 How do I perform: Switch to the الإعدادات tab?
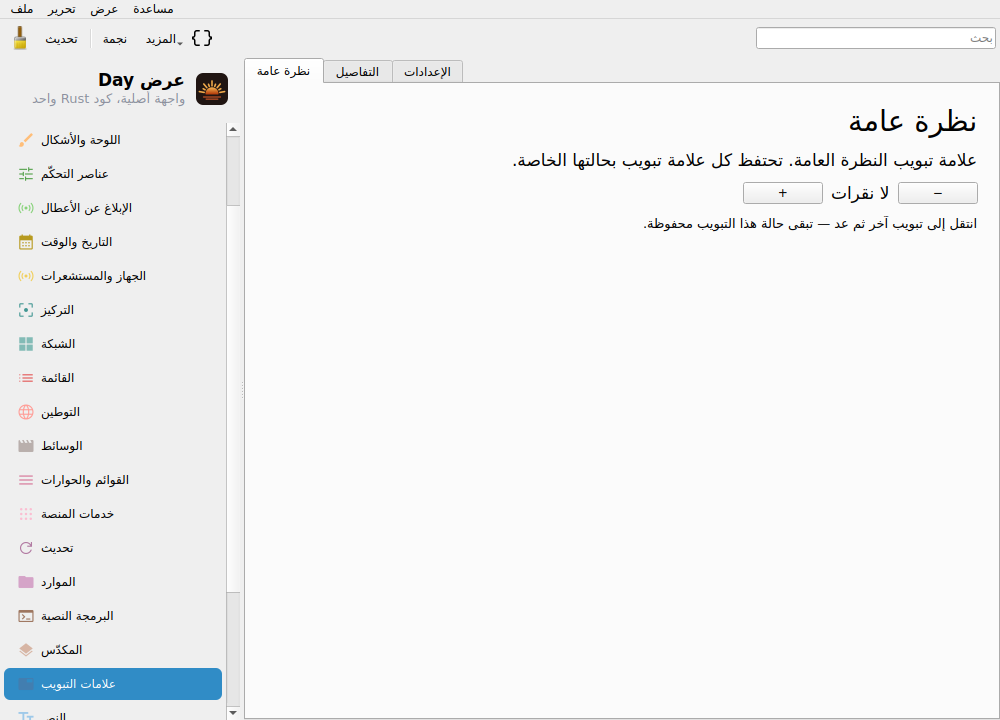427,71
